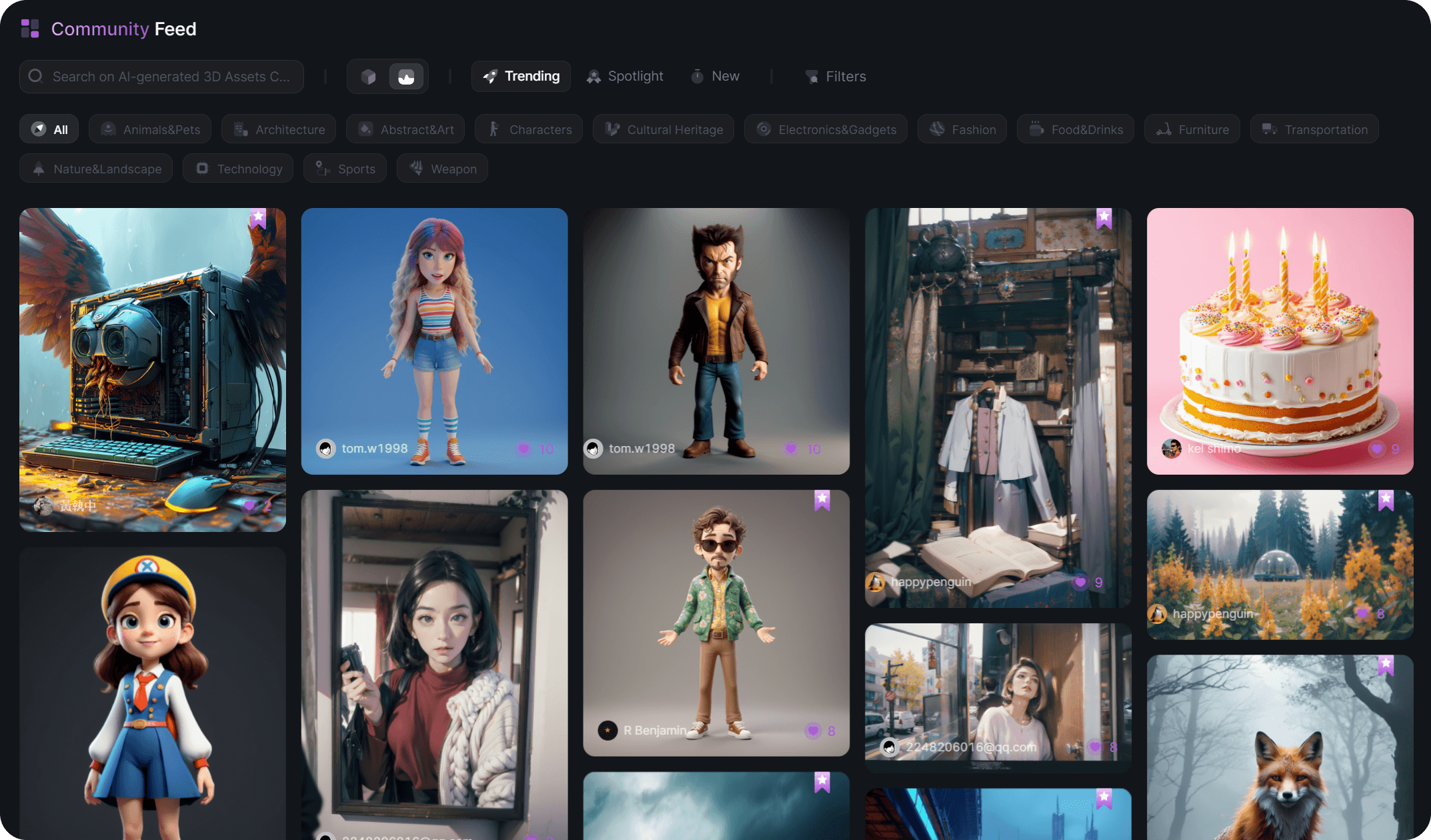Filter by Electronics&Gadgets category

826,129
